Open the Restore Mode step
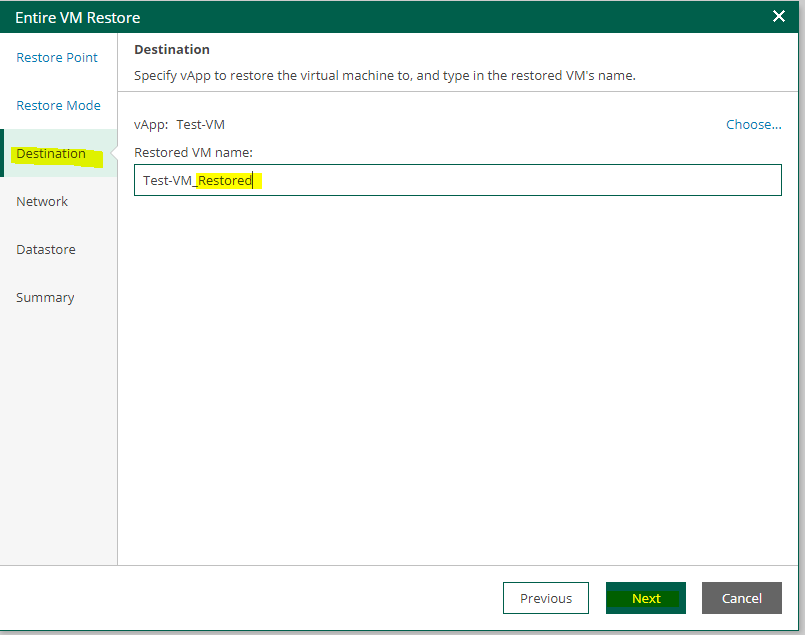805x635 pixels. pos(58,106)
